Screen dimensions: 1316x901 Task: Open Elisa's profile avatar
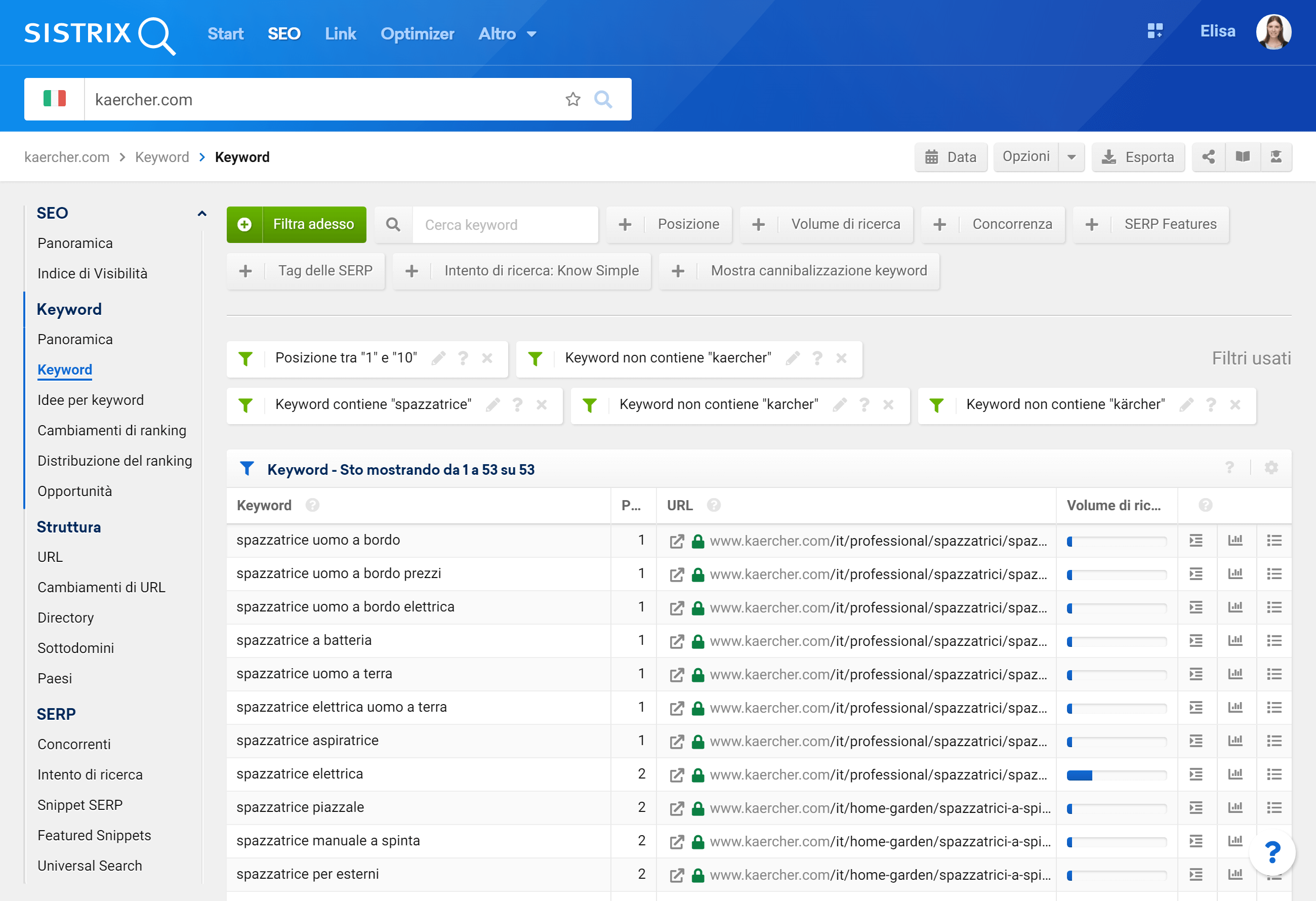tap(1273, 32)
